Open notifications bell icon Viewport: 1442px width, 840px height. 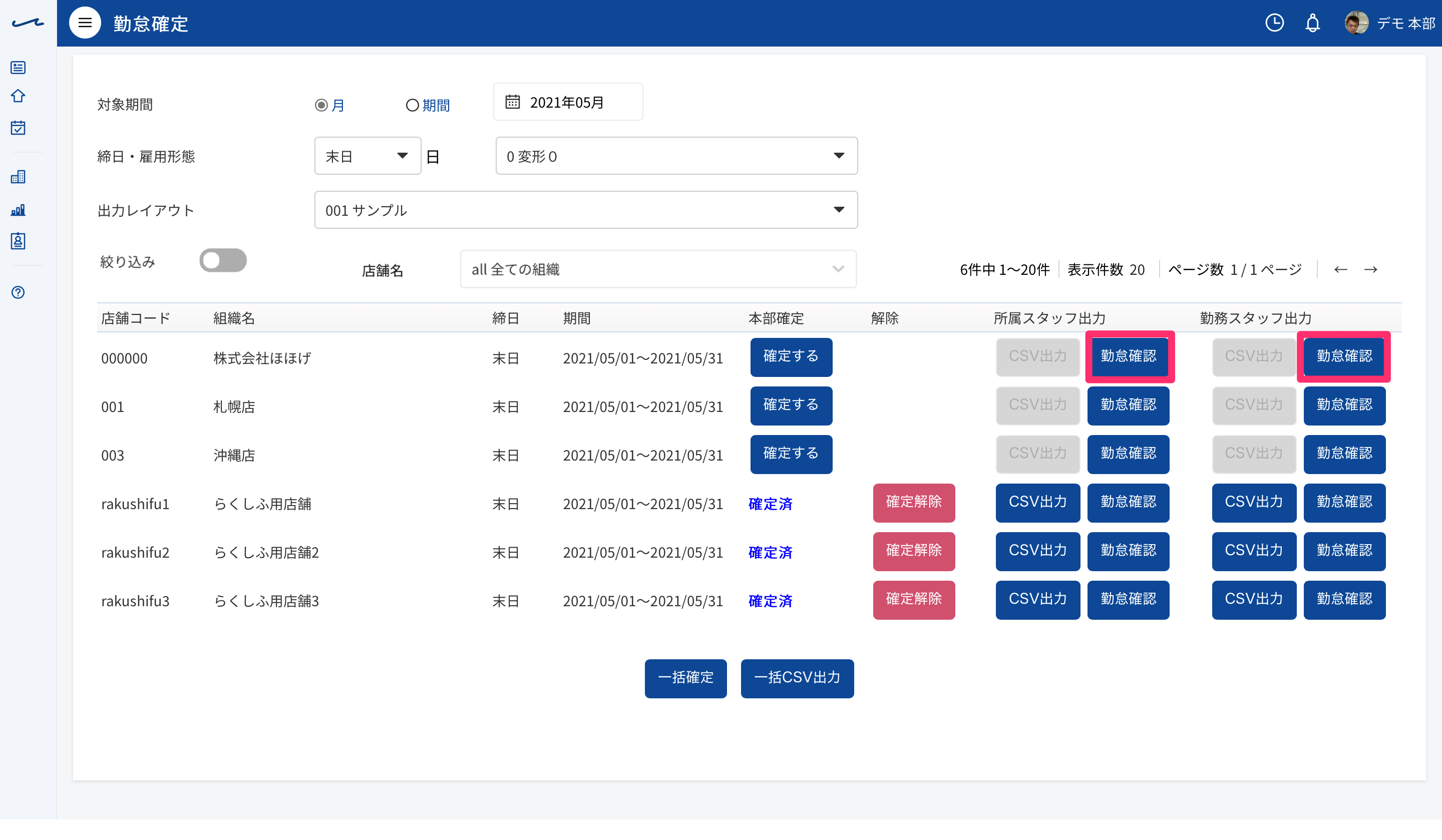tap(1313, 23)
